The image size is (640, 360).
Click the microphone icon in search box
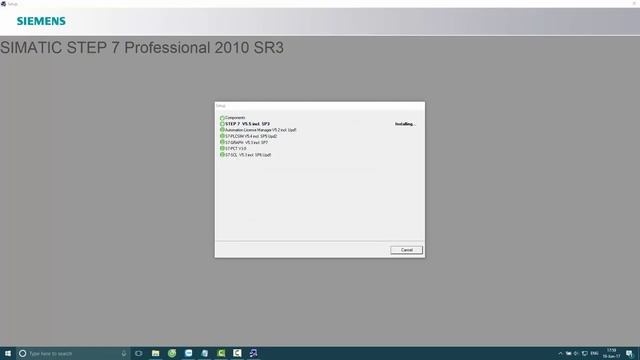[124, 353]
